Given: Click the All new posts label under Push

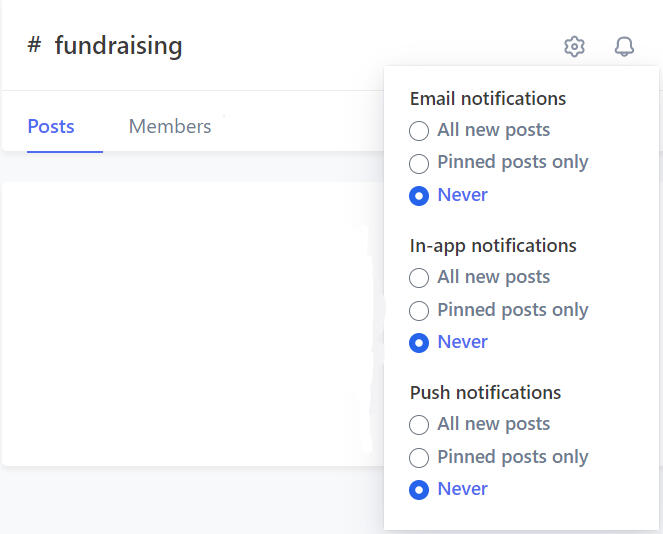Looking at the screenshot, I should pyautogui.click(x=494, y=424).
